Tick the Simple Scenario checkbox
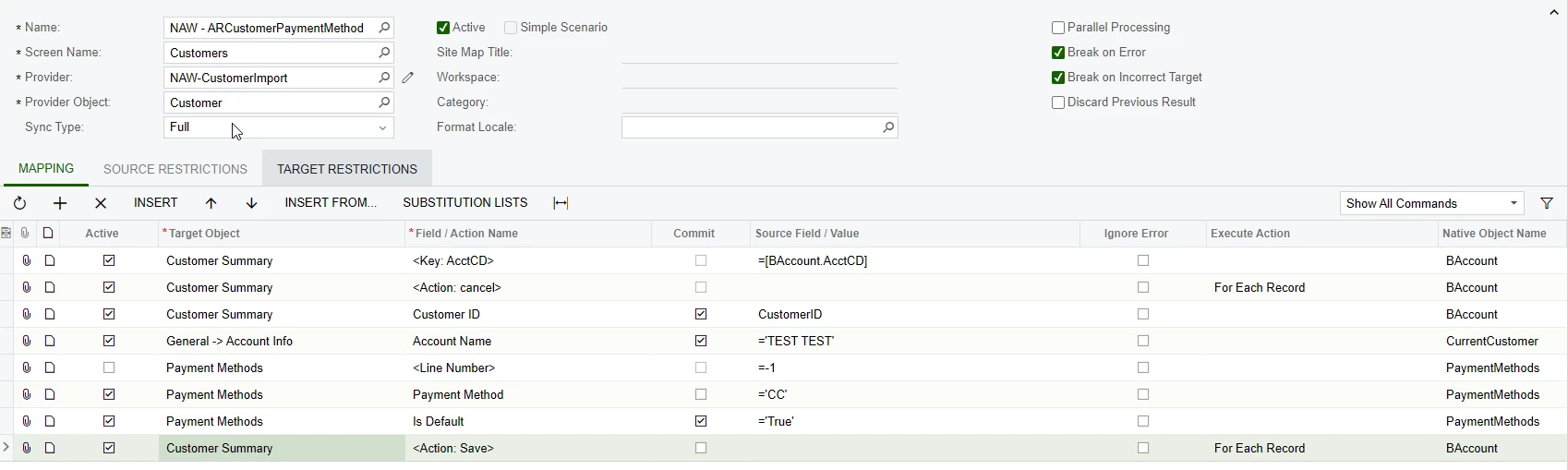 point(511,28)
